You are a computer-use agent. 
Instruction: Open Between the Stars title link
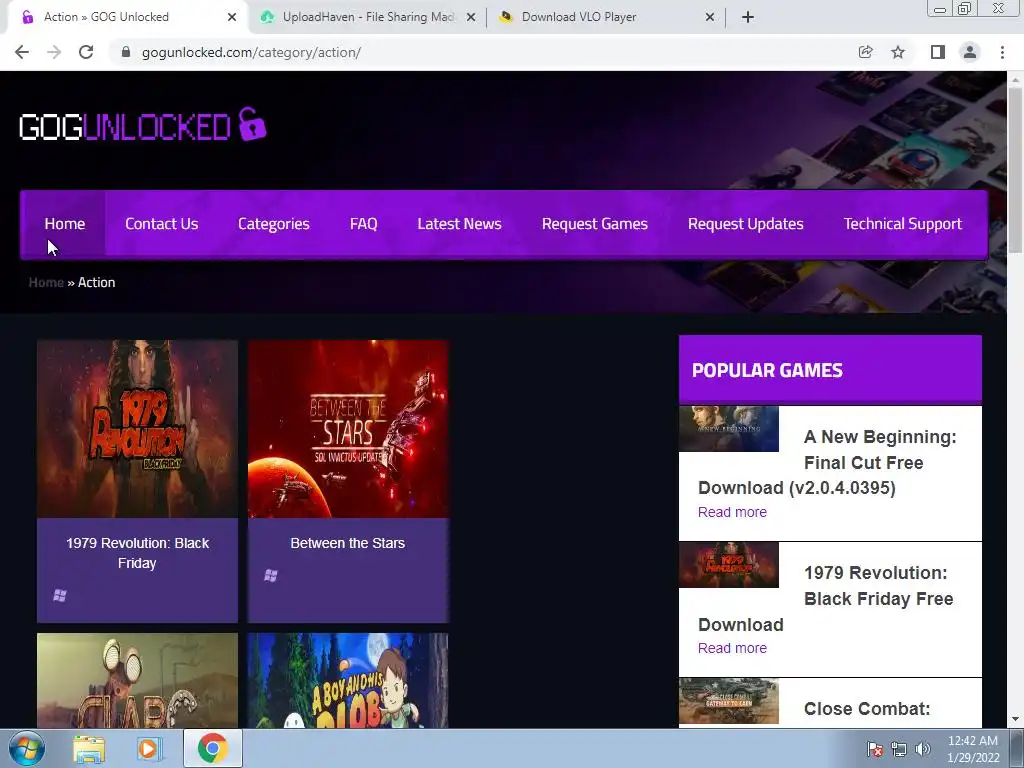click(347, 543)
